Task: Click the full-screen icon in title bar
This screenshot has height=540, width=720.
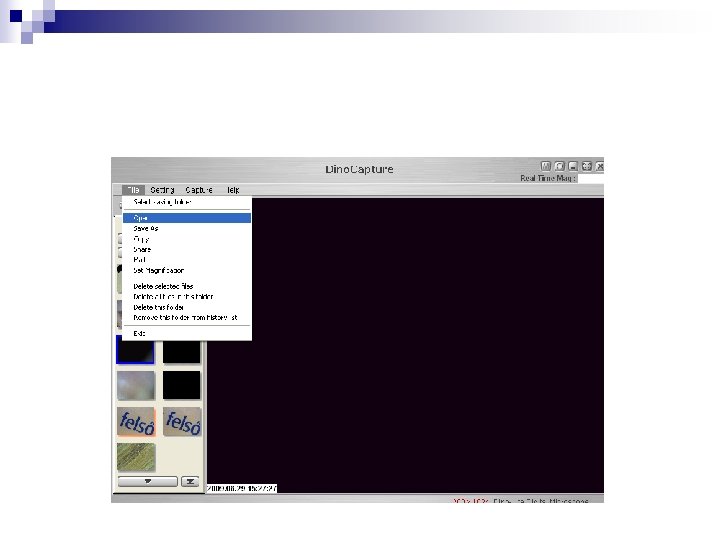Action: [x=586, y=166]
